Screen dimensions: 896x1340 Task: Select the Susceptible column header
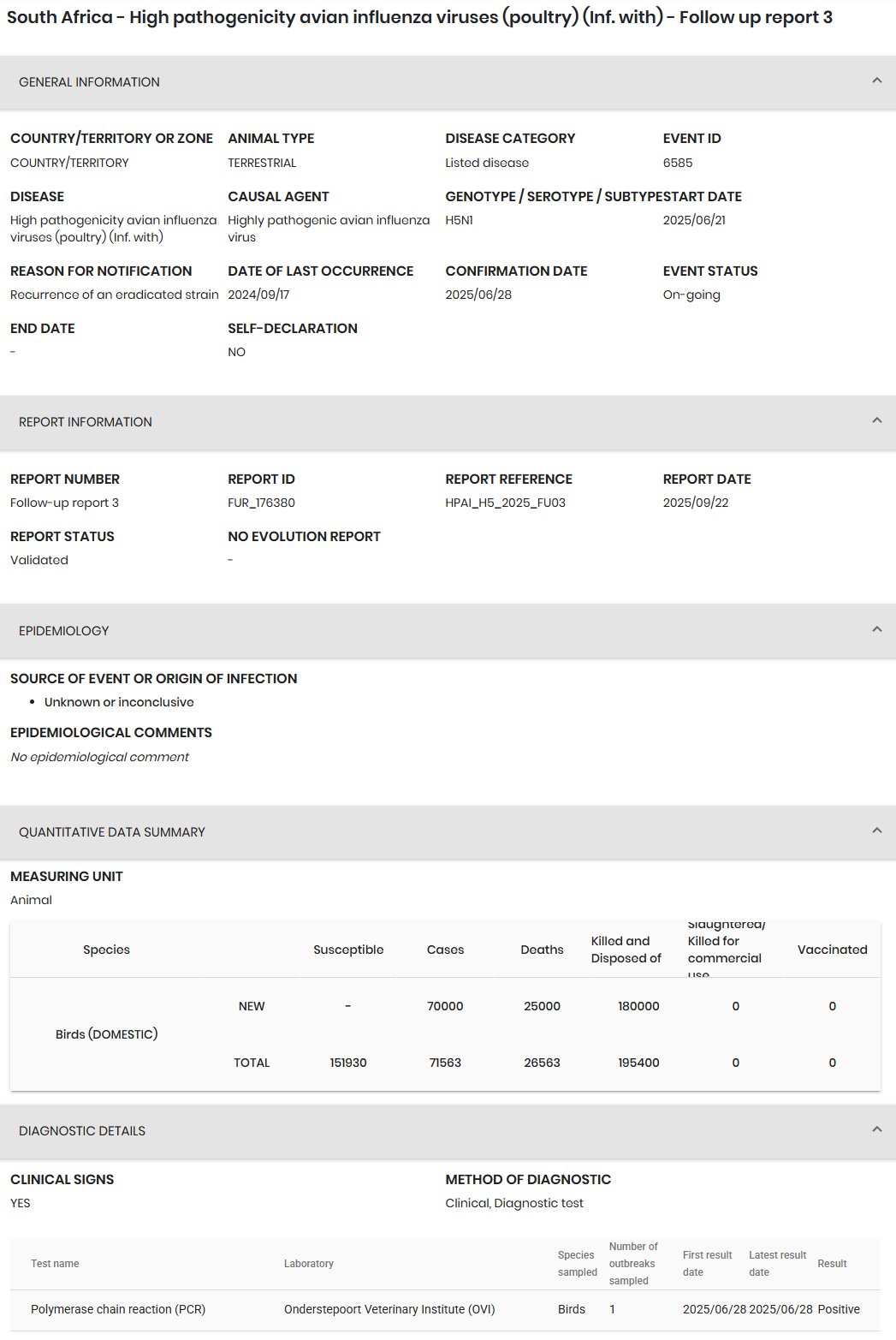(348, 950)
